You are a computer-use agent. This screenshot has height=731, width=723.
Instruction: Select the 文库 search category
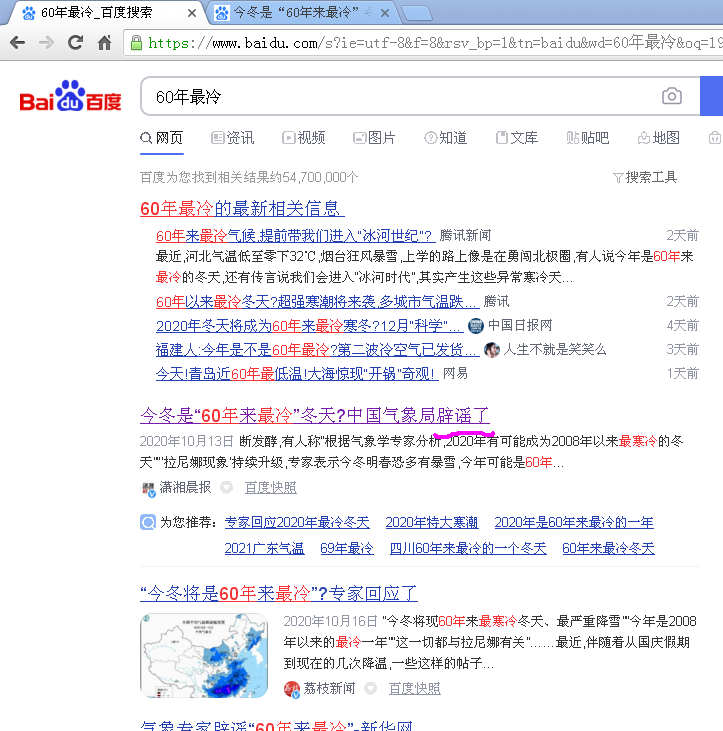517,138
